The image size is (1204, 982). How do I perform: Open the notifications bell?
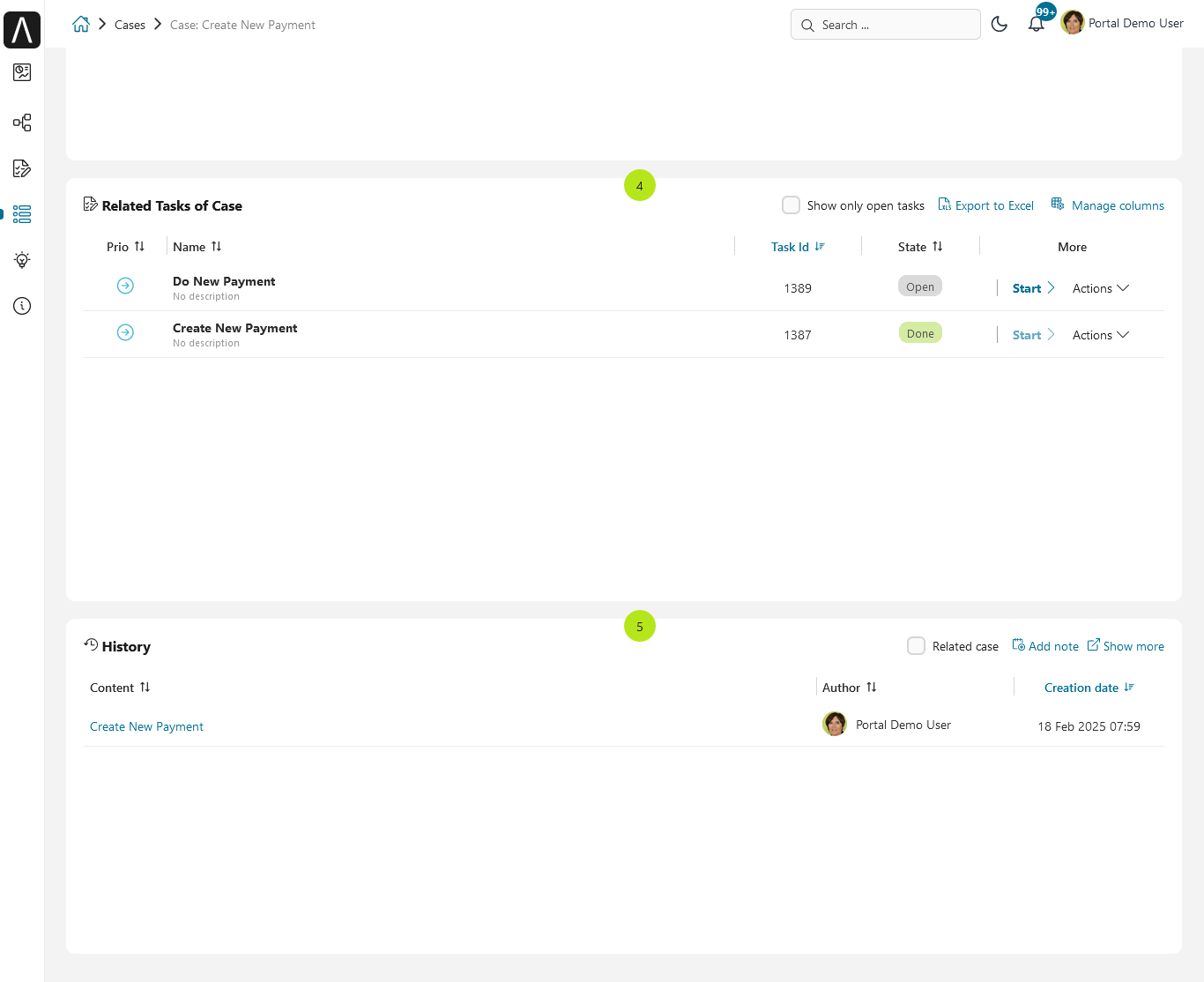pyautogui.click(x=1037, y=24)
